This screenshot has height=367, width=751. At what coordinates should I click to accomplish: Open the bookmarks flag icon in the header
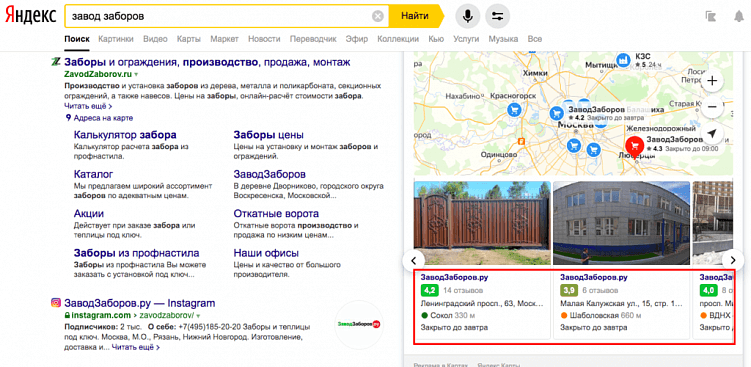point(710,16)
